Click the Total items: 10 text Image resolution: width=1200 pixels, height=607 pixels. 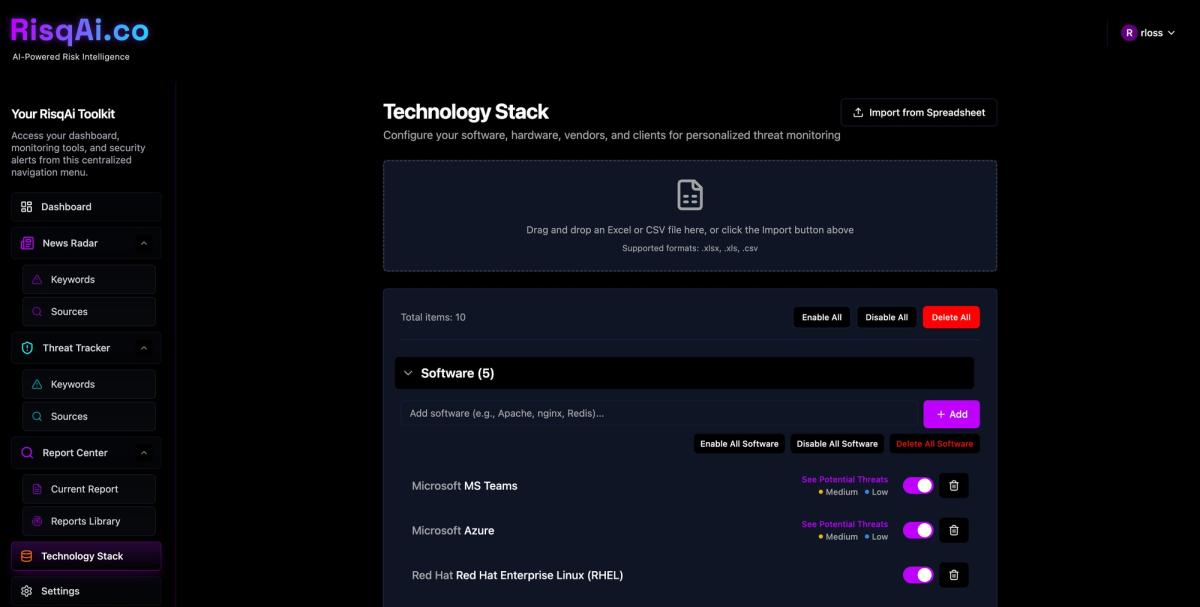tap(433, 318)
